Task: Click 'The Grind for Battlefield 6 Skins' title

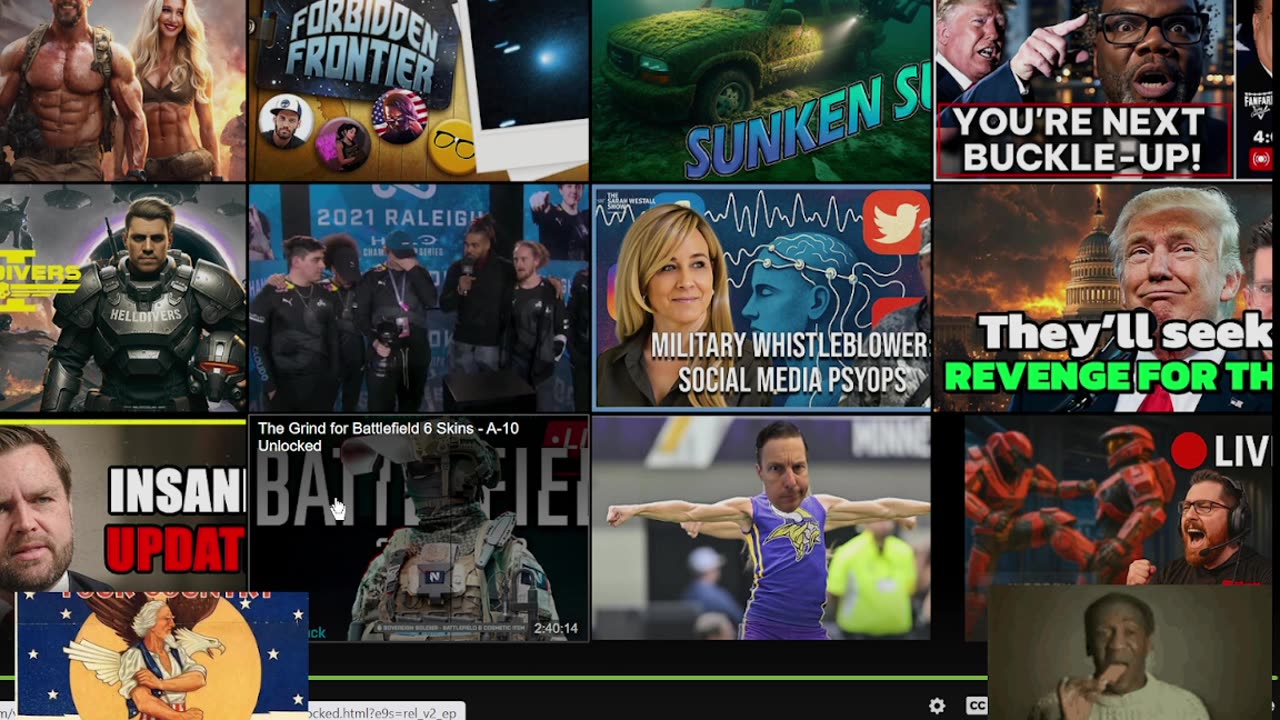Action: pyautogui.click(x=388, y=437)
